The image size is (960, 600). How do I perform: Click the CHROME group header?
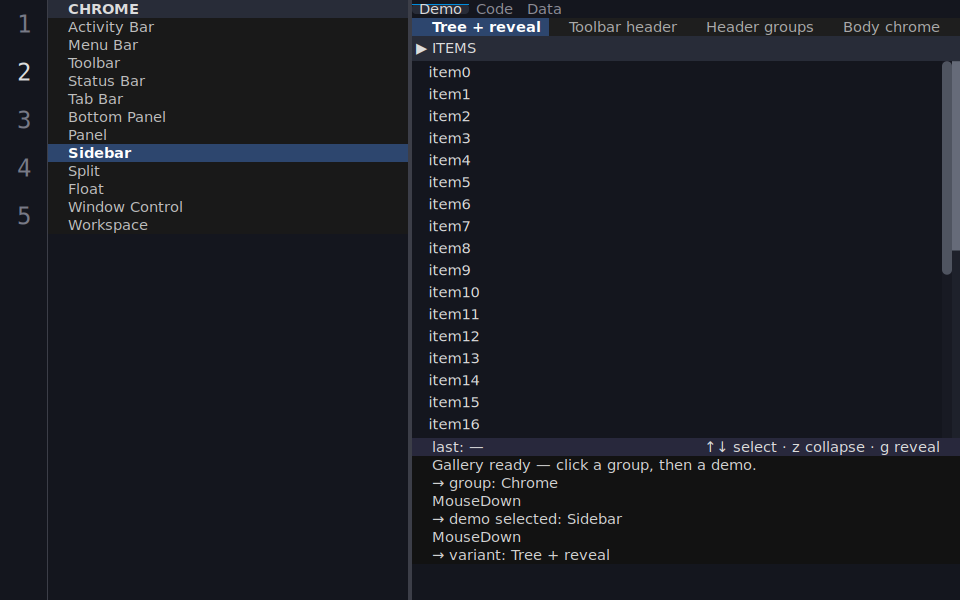click(x=228, y=9)
